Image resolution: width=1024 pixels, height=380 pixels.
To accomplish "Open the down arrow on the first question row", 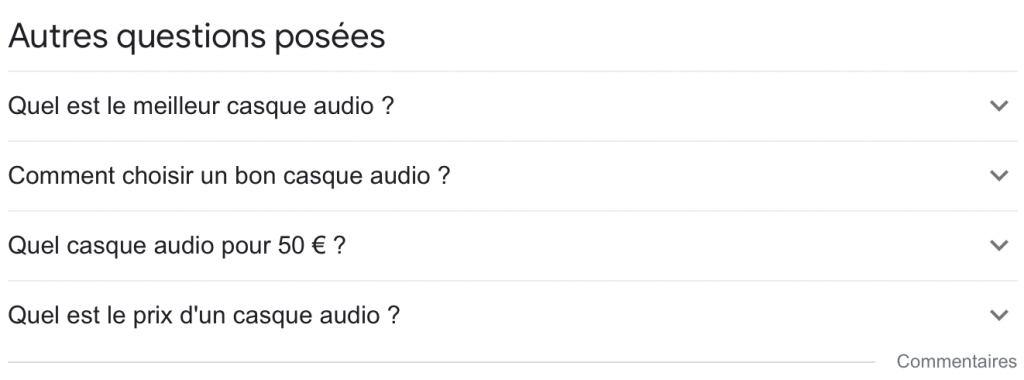I will [999, 106].
